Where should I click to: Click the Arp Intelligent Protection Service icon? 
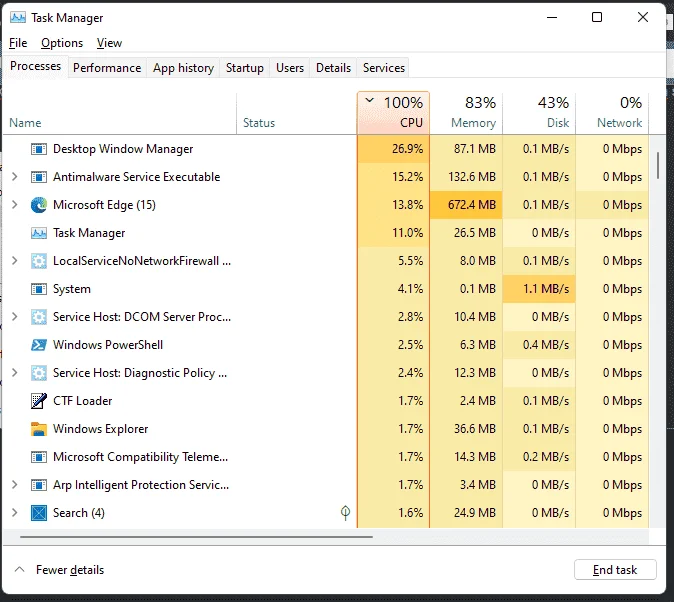[x=39, y=485]
